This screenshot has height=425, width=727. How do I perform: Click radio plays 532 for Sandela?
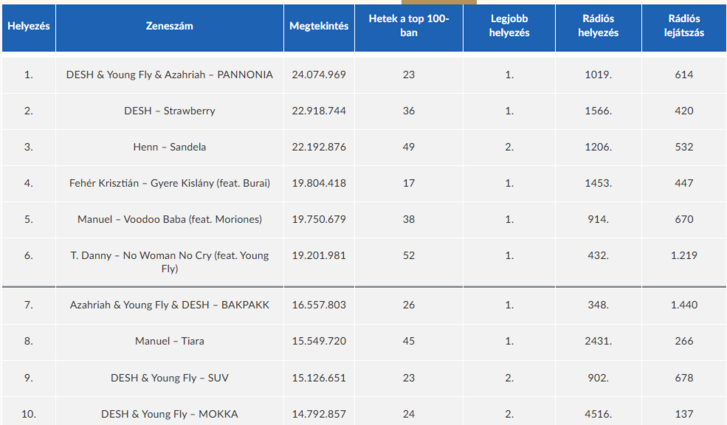pos(684,147)
